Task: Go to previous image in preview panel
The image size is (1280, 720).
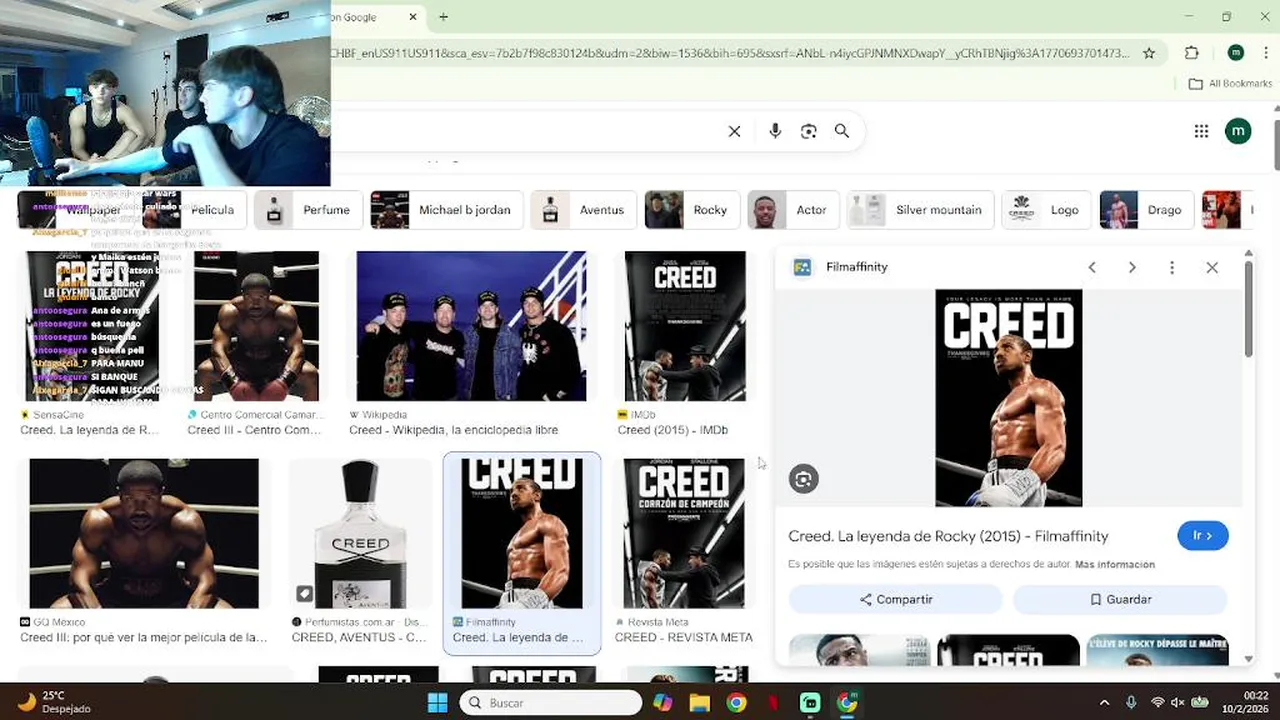Action: 1092,267
